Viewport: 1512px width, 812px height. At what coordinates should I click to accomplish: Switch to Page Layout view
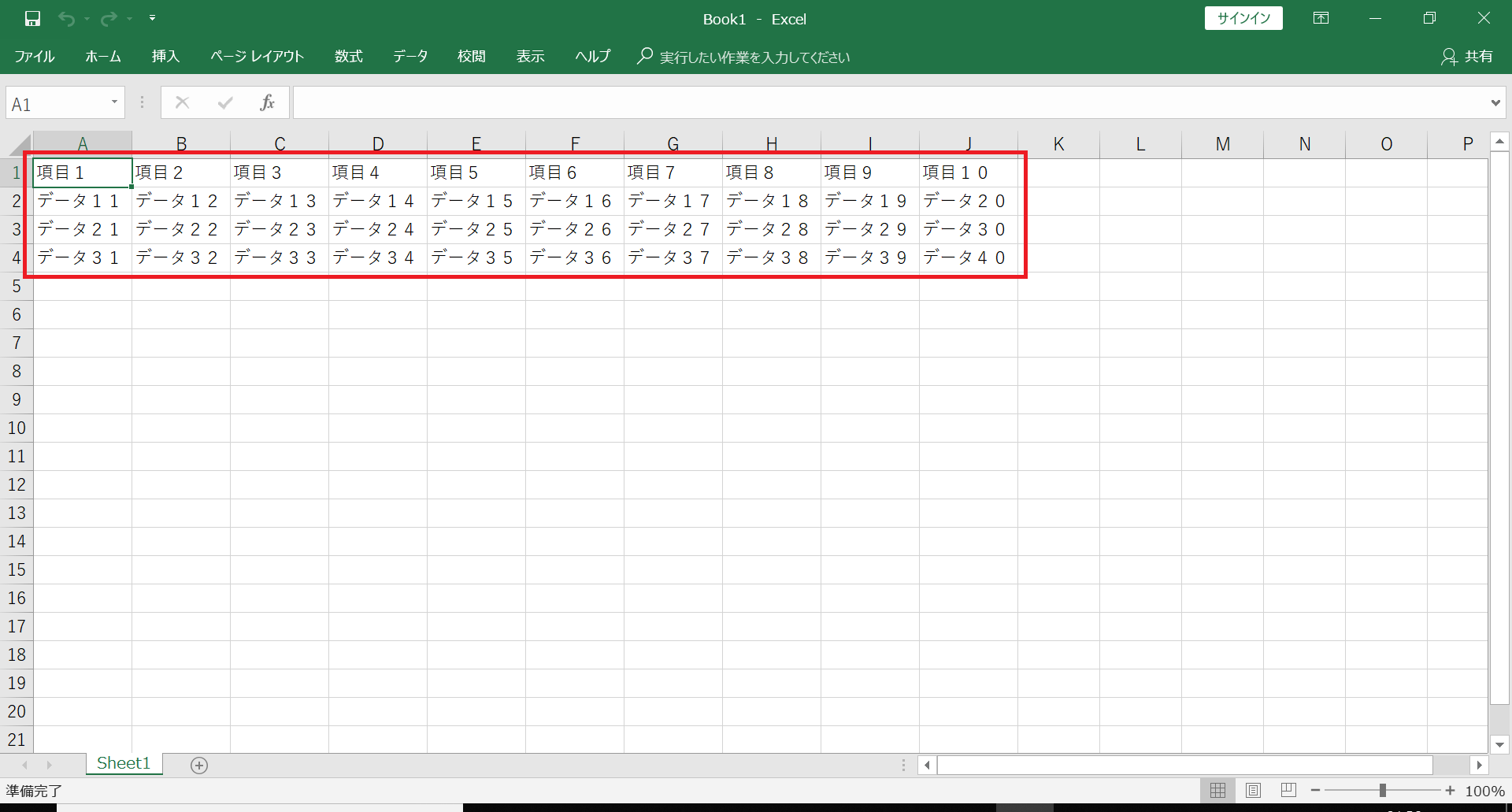pyautogui.click(x=1253, y=790)
